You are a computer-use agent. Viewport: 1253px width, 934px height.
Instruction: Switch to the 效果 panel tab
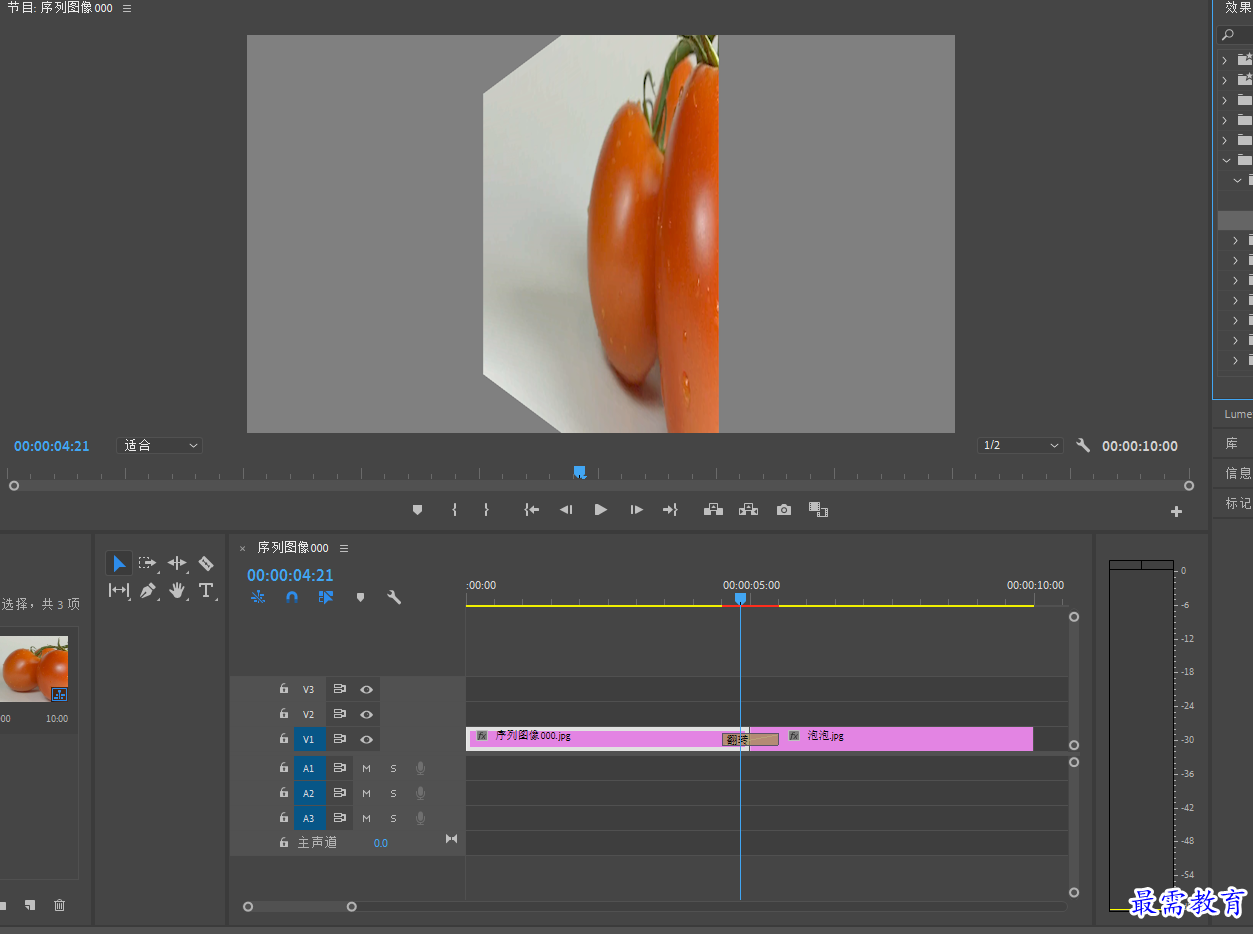(x=1238, y=8)
